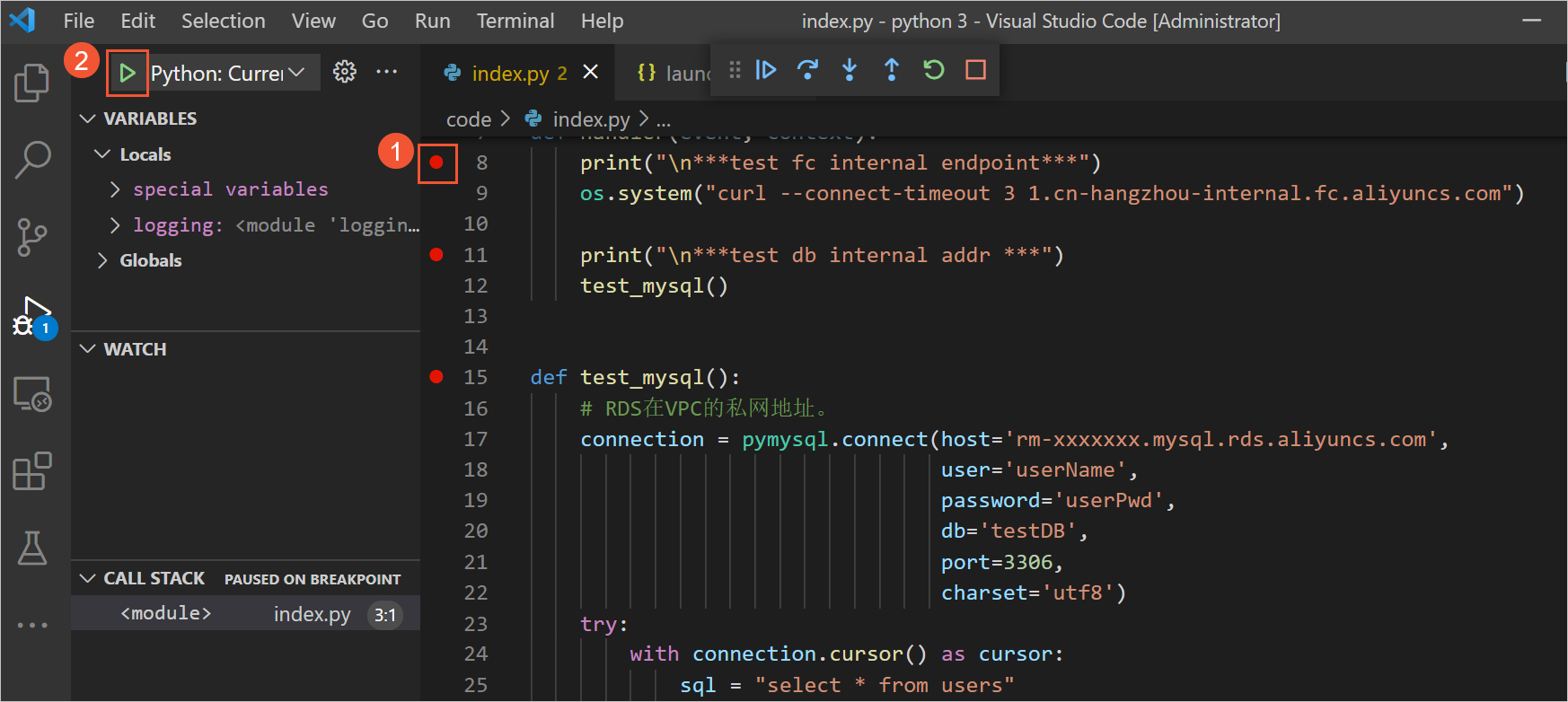Click the 3:1 line badge in call stack
Screen dimensions: 1568x702
(x=385, y=615)
